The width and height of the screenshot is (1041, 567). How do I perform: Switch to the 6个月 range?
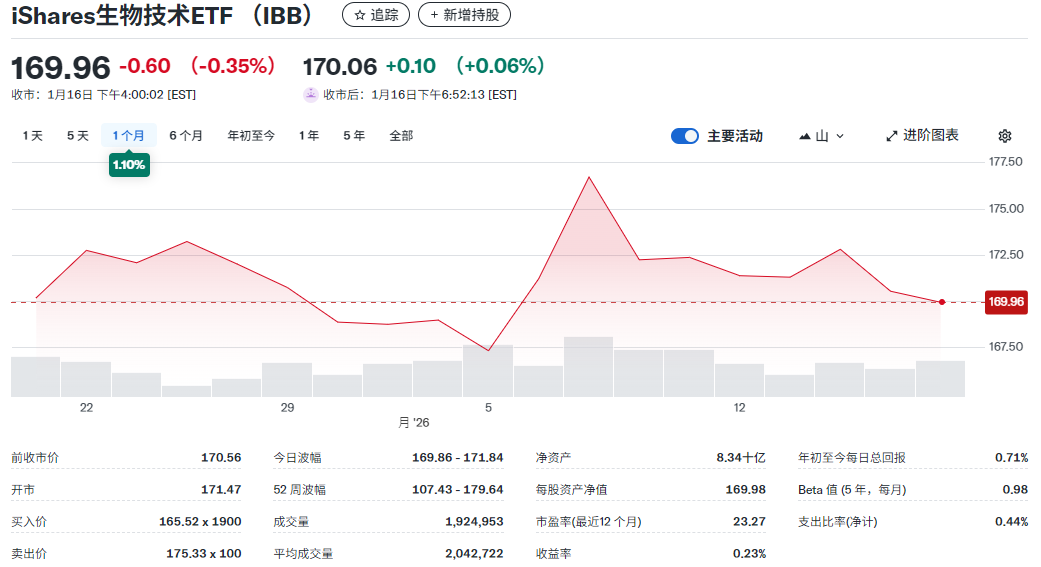pos(186,135)
